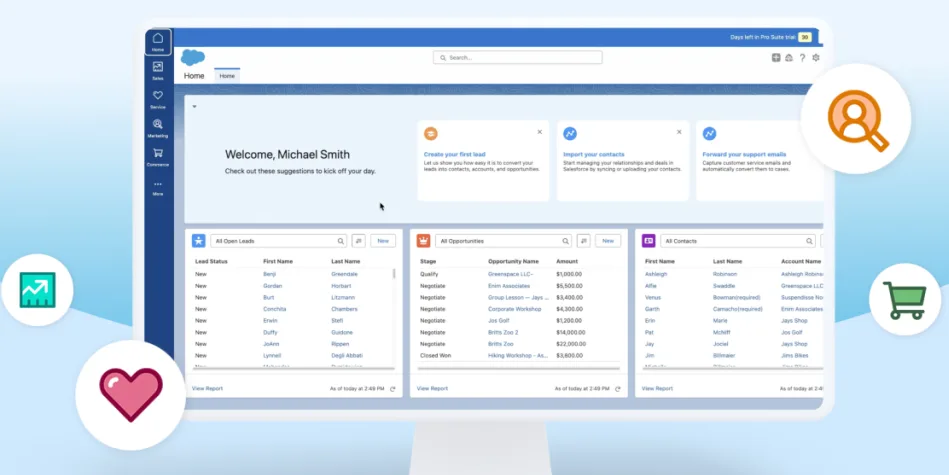This screenshot has height=475, width=949.
Task: Click the orange icon on Create your first lead card
Action: [431, 134]
